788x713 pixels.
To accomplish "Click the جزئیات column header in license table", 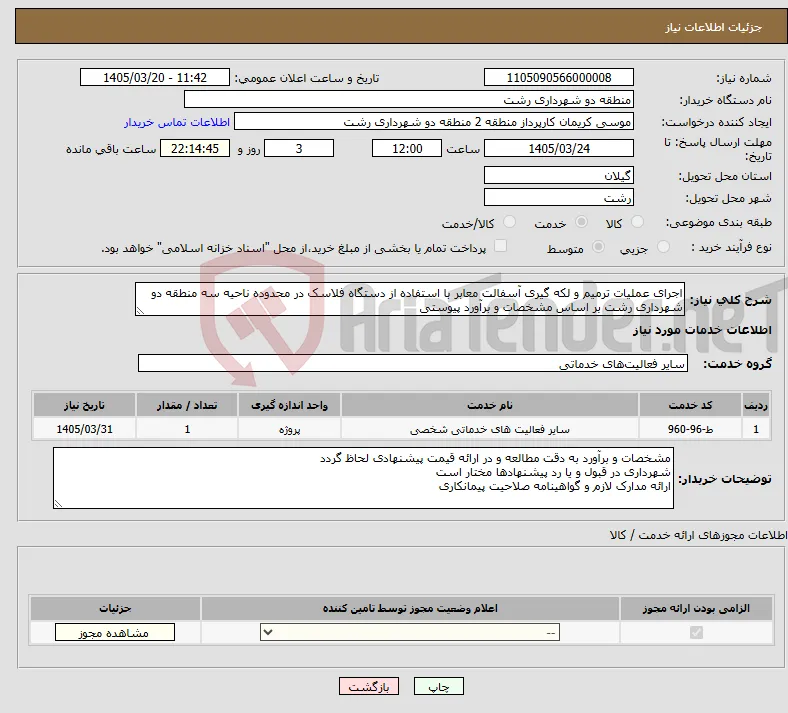I will [115, 608].
